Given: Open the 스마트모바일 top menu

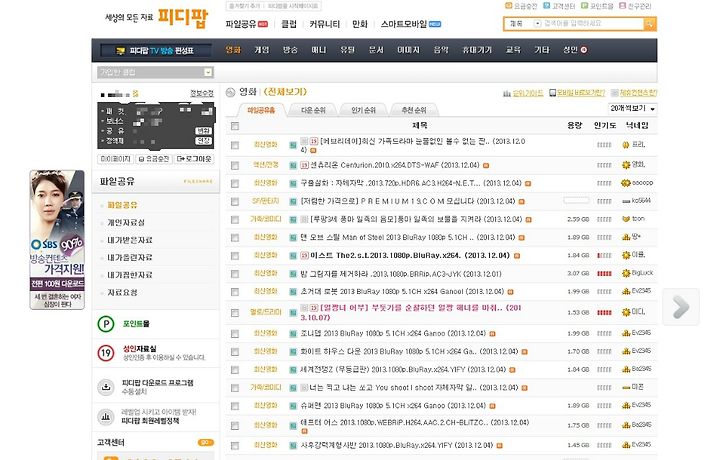Looking at the screenshot, I should pyautogui.click(x=404, y=24).
